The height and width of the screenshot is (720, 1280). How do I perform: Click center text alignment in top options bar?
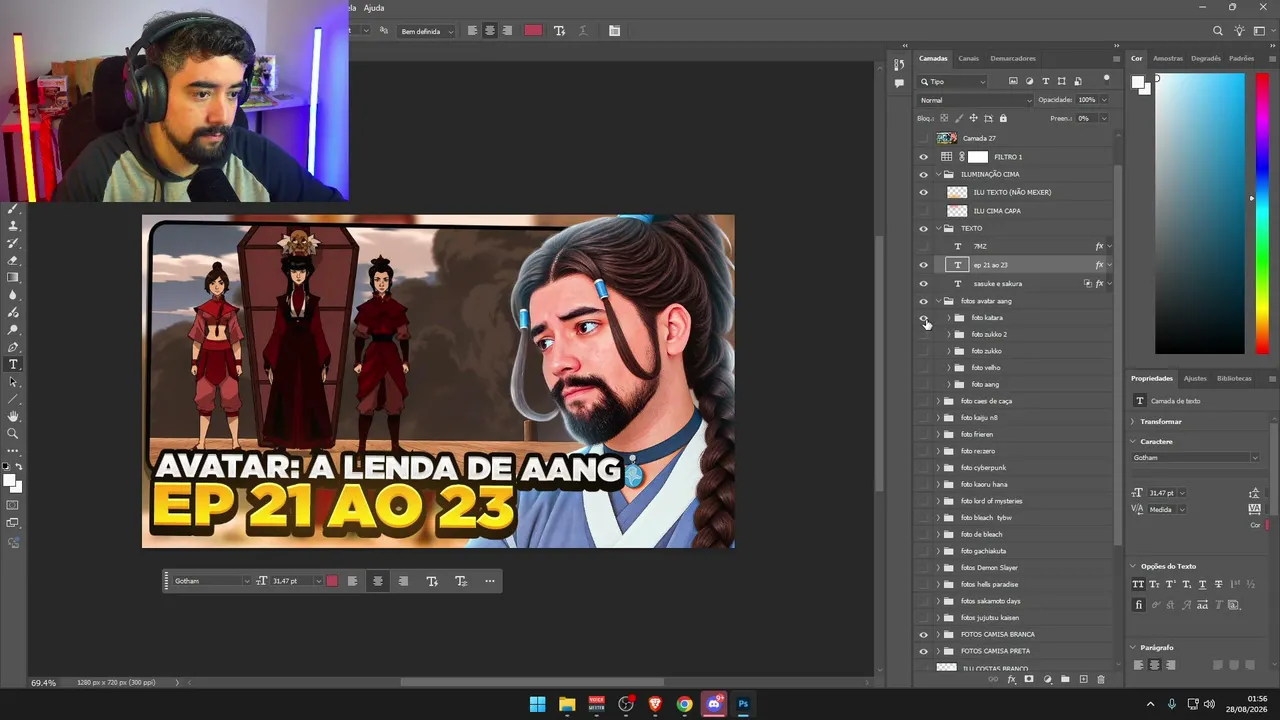(489, 31)
